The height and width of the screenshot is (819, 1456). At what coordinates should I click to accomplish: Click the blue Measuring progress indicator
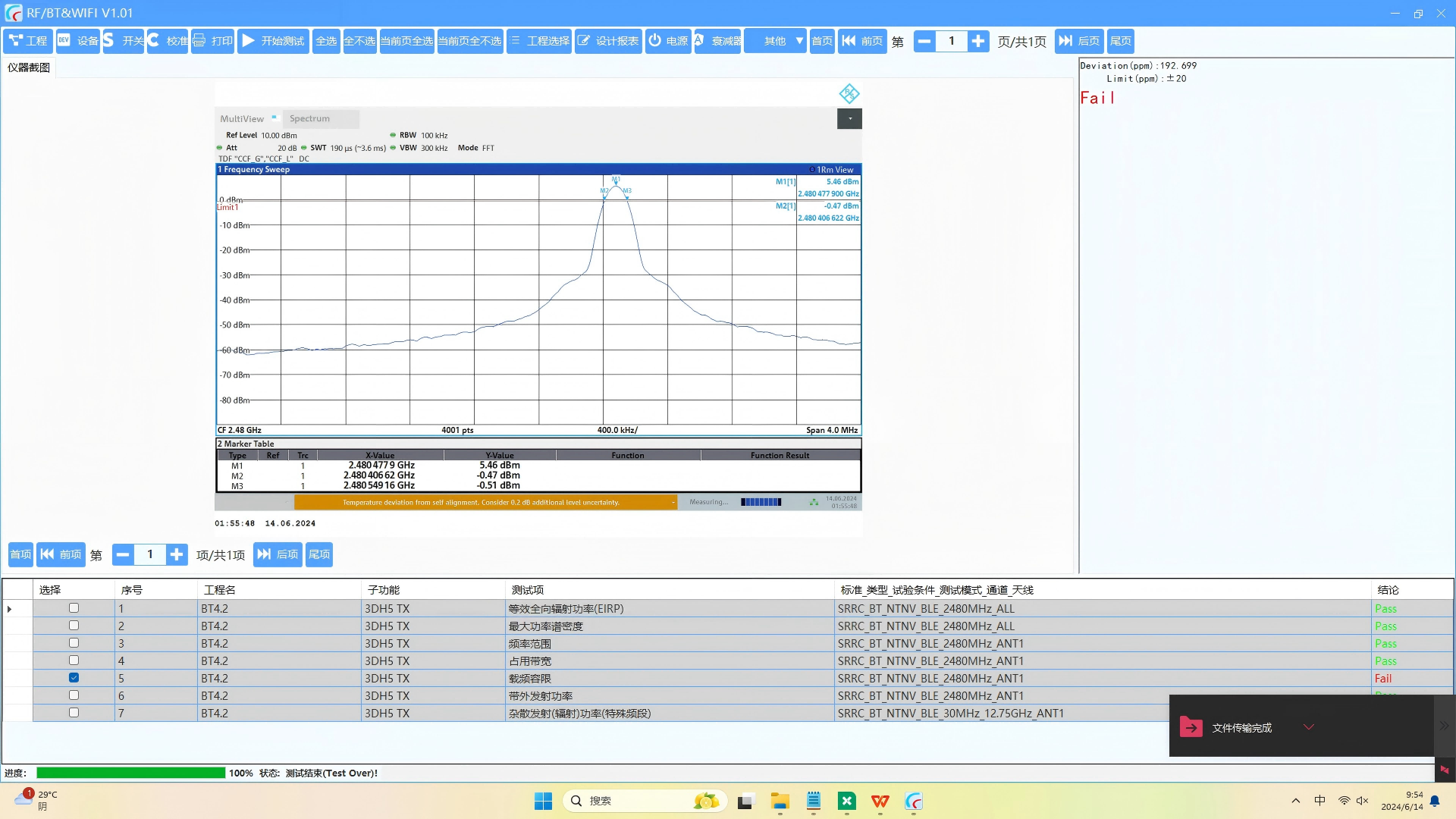click(761, 502)
